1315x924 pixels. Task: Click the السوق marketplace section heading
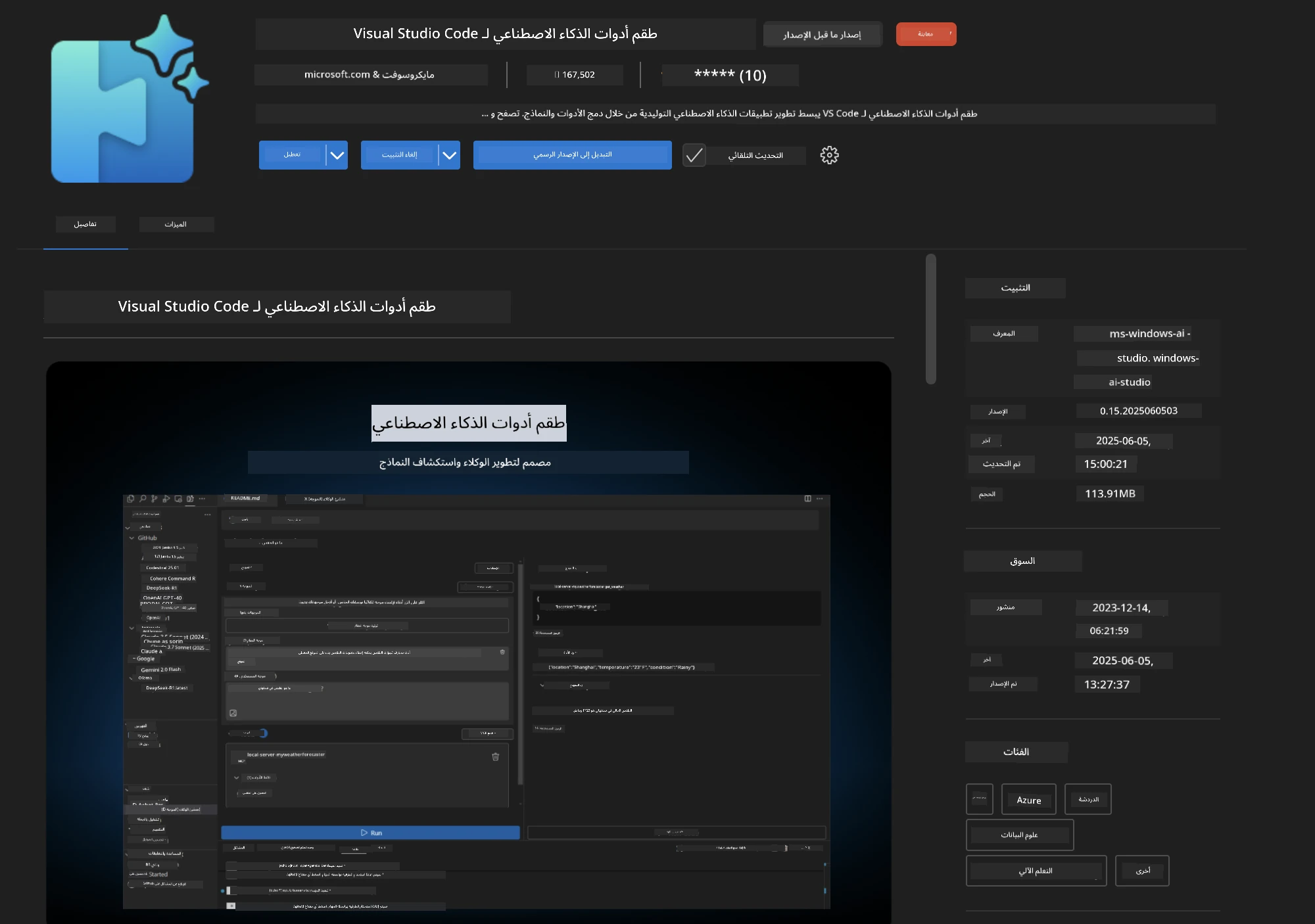(x=1022, y=561)
